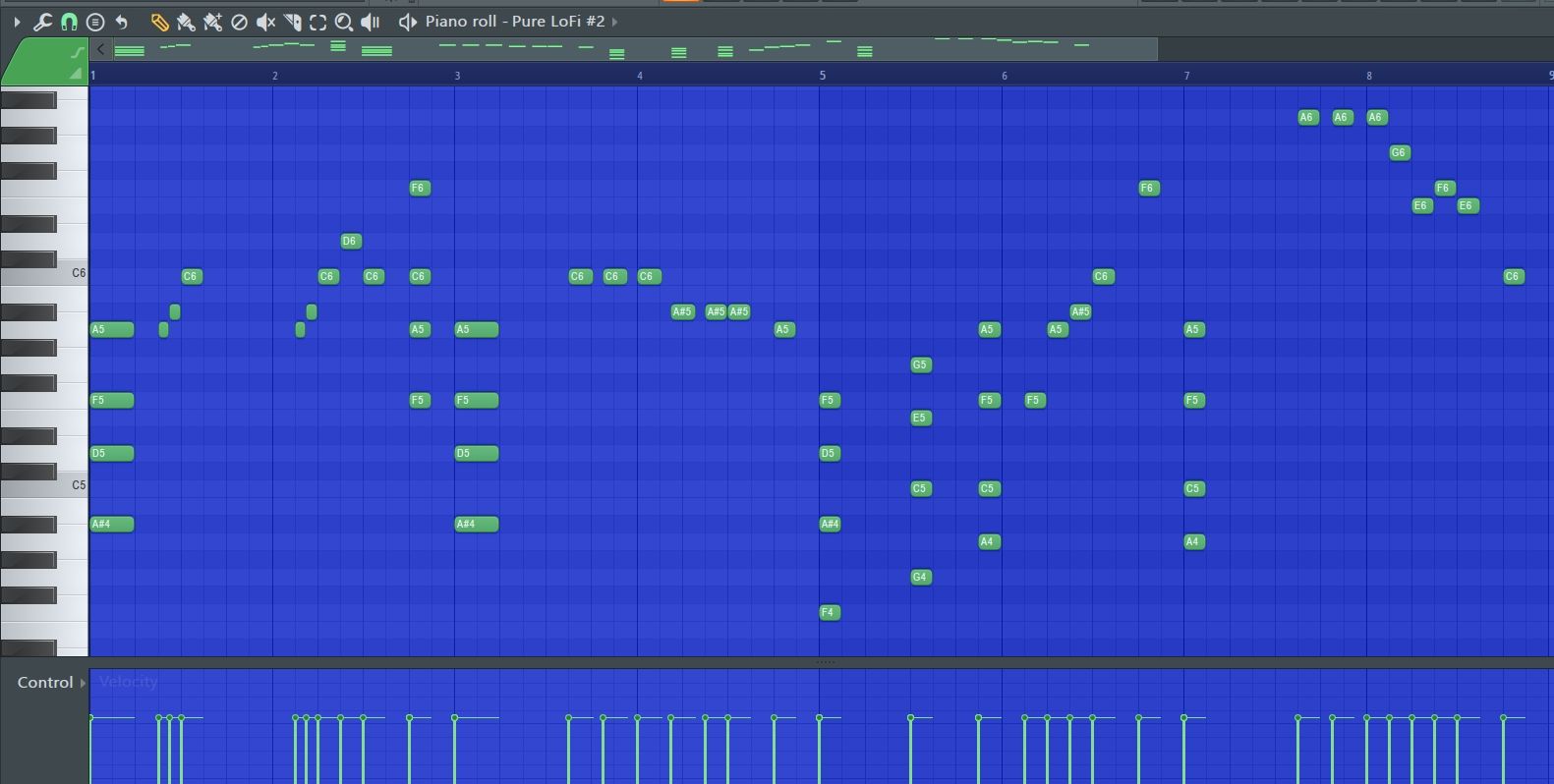
Task: Click the panel divider grip above Control
Action: click(x=826, y=662)
